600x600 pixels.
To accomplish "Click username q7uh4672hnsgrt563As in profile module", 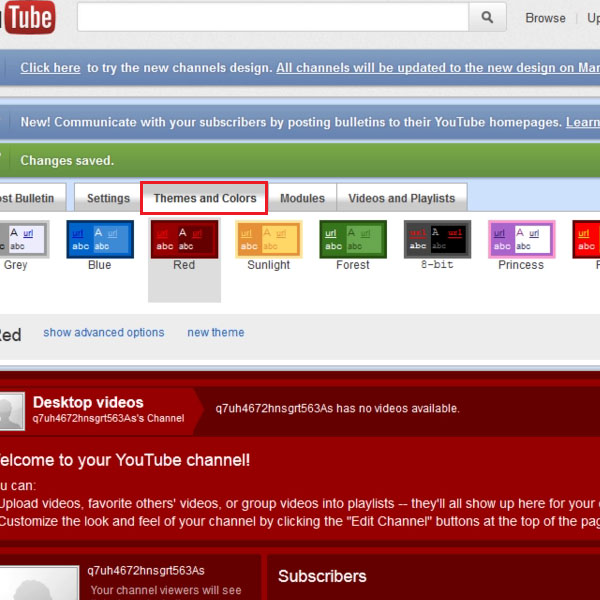I will pyautogui.click(x=146, y=571).
